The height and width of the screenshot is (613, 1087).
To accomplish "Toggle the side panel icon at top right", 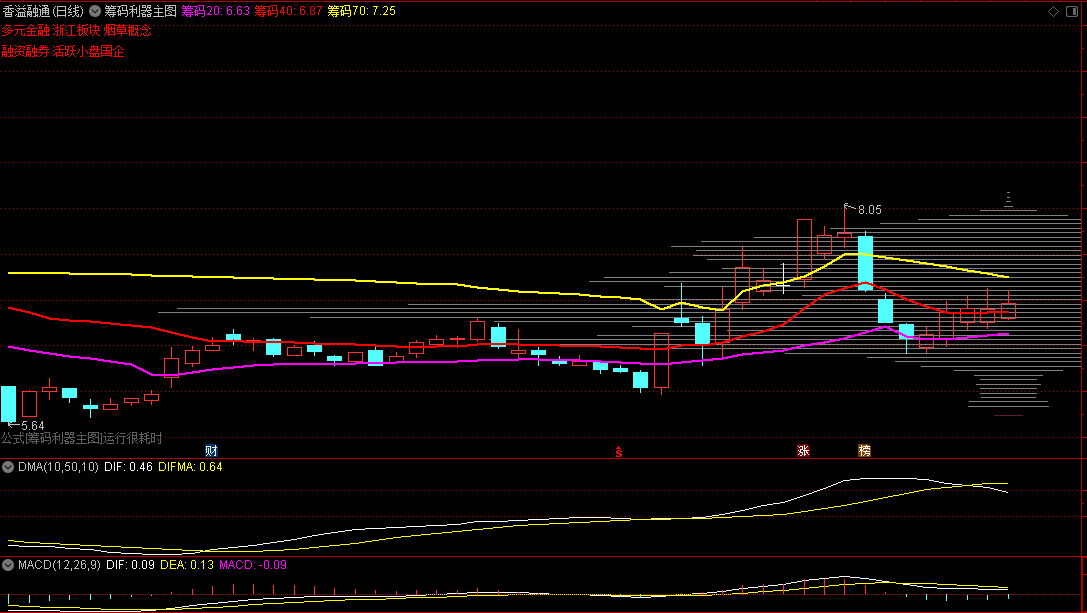I will tap(1072, 11).
